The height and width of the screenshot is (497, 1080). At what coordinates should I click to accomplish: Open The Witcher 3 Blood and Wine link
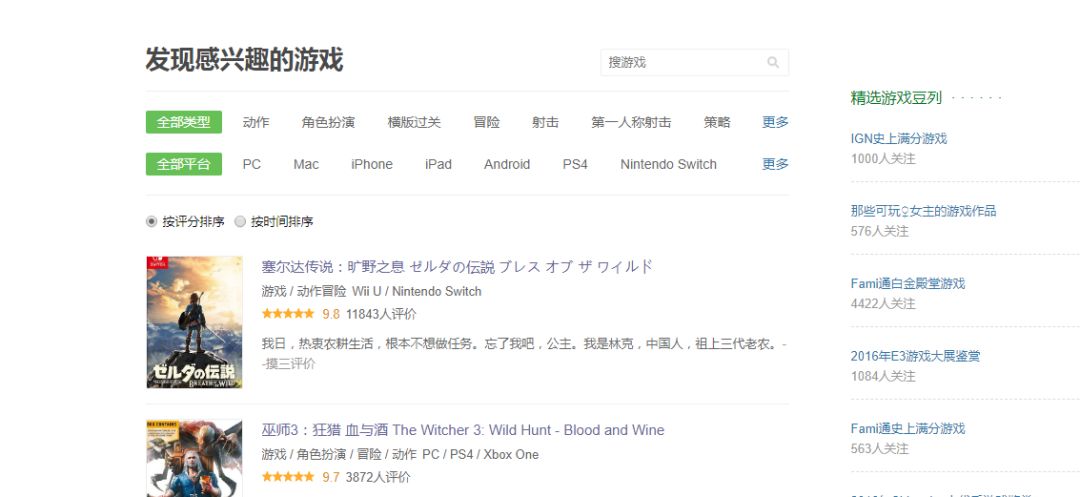tap(463, 430)
